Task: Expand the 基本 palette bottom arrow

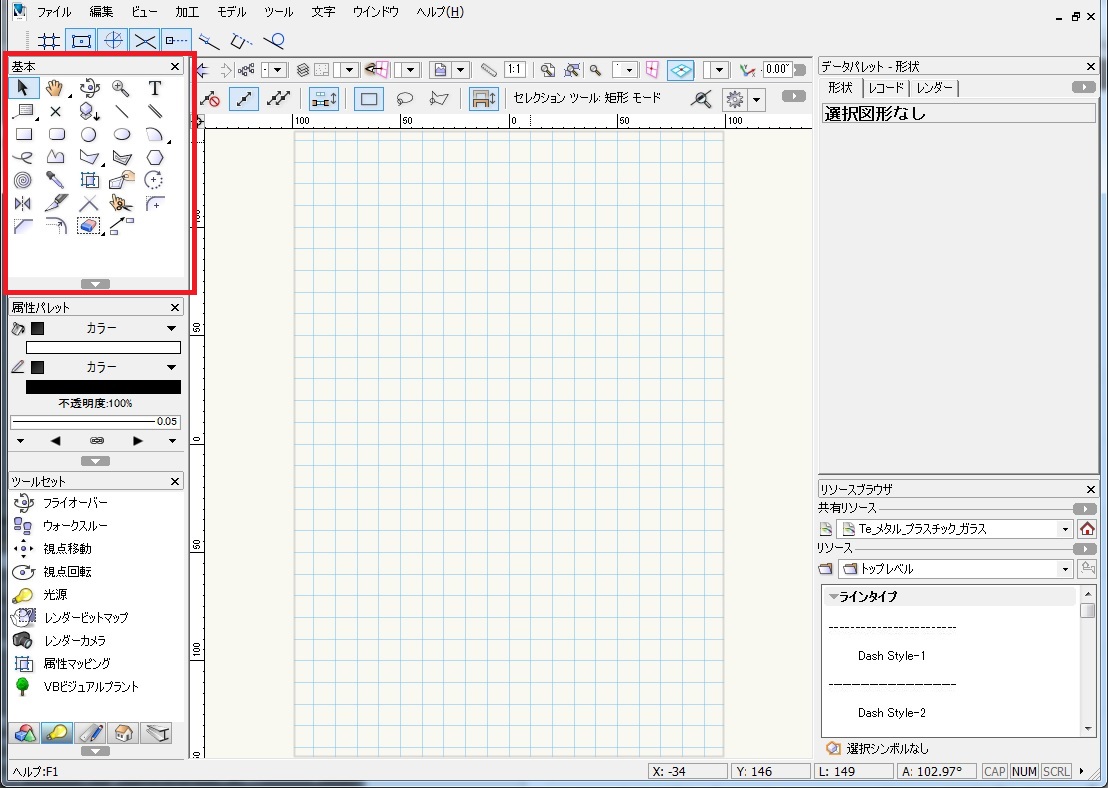Action: click(x=95, y=284)
